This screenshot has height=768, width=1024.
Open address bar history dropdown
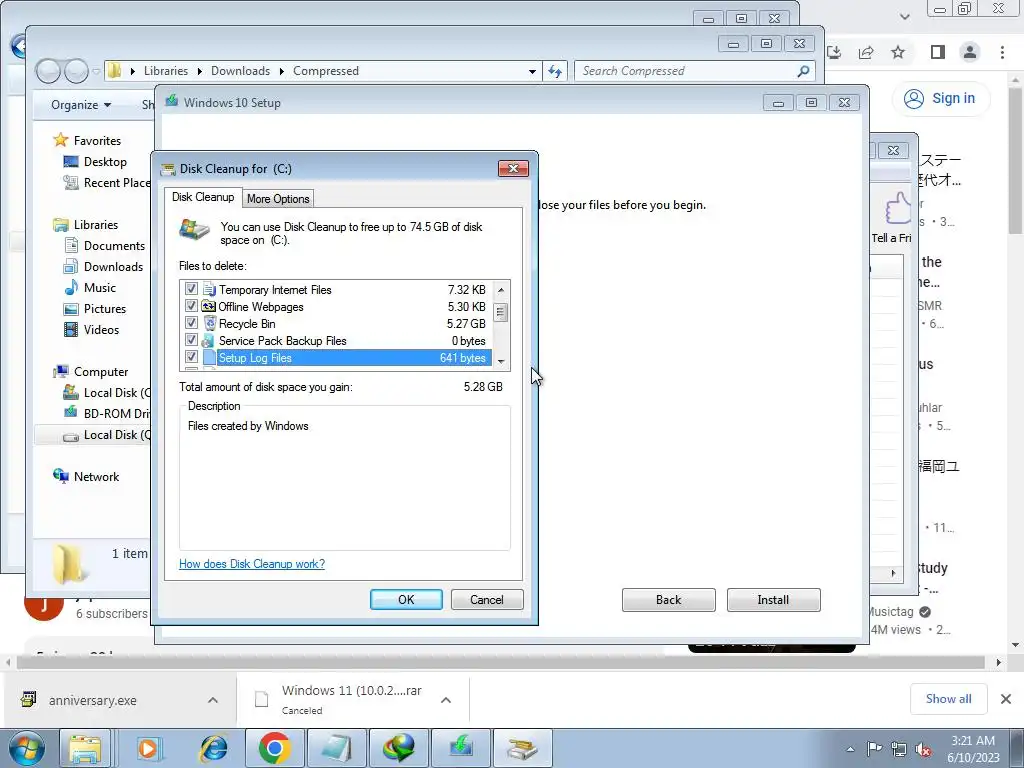(x=532, y=71)
